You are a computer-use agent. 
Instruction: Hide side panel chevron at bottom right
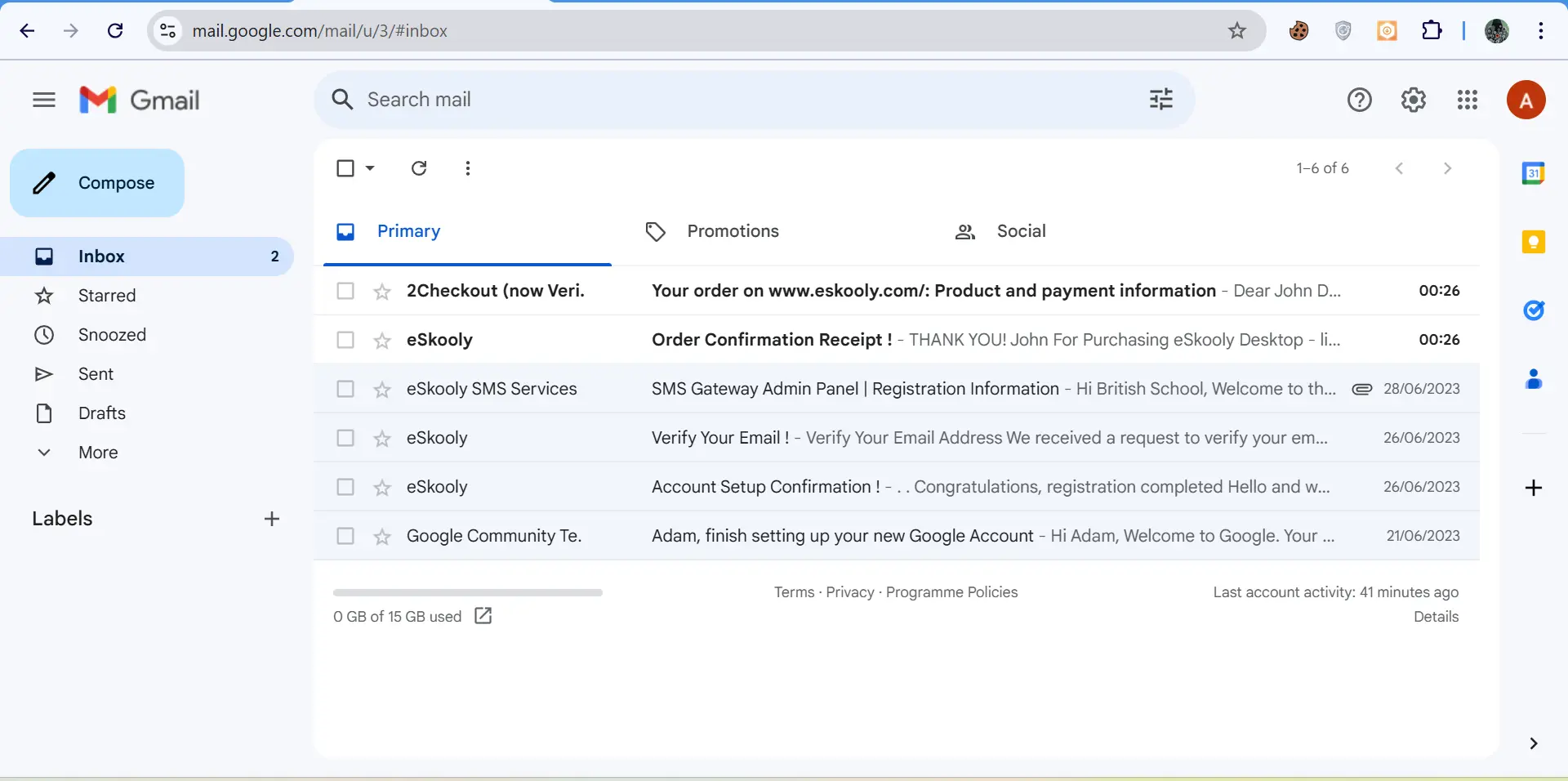coord(1533,743)
